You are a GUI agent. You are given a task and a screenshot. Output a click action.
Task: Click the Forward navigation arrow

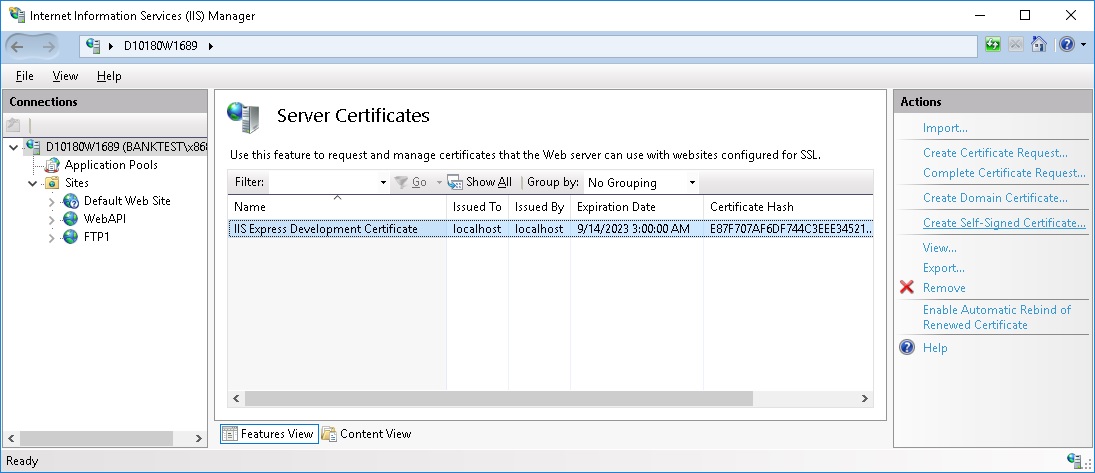pyautogui.click(x=49, y=46)
